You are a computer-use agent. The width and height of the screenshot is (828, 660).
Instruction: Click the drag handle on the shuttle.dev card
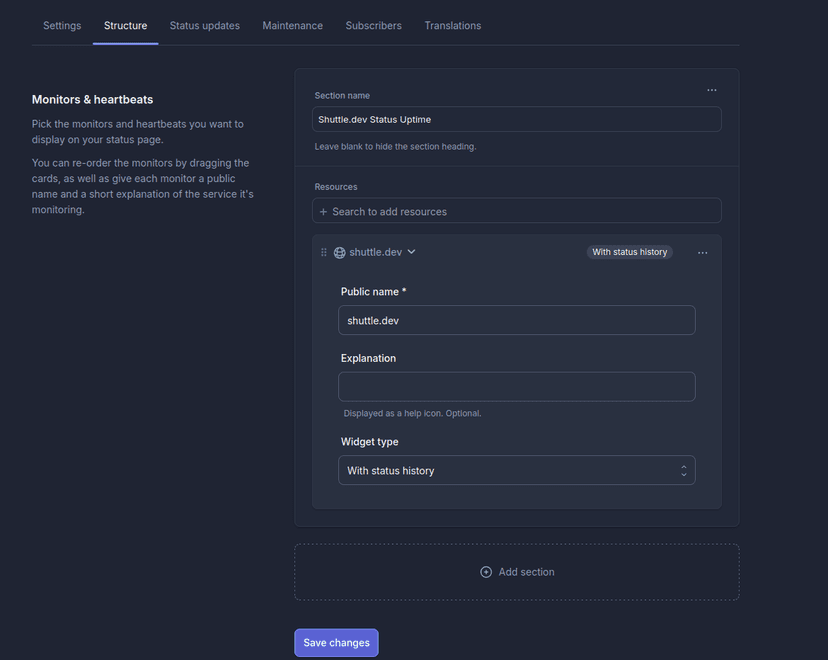pos(323,252)
